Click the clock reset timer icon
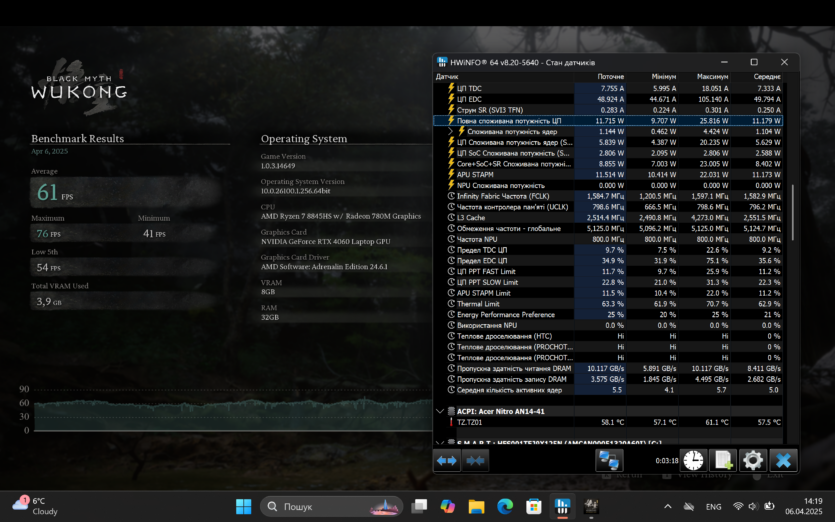The width and height of the screenshot is (835, 522). [693, 460]
